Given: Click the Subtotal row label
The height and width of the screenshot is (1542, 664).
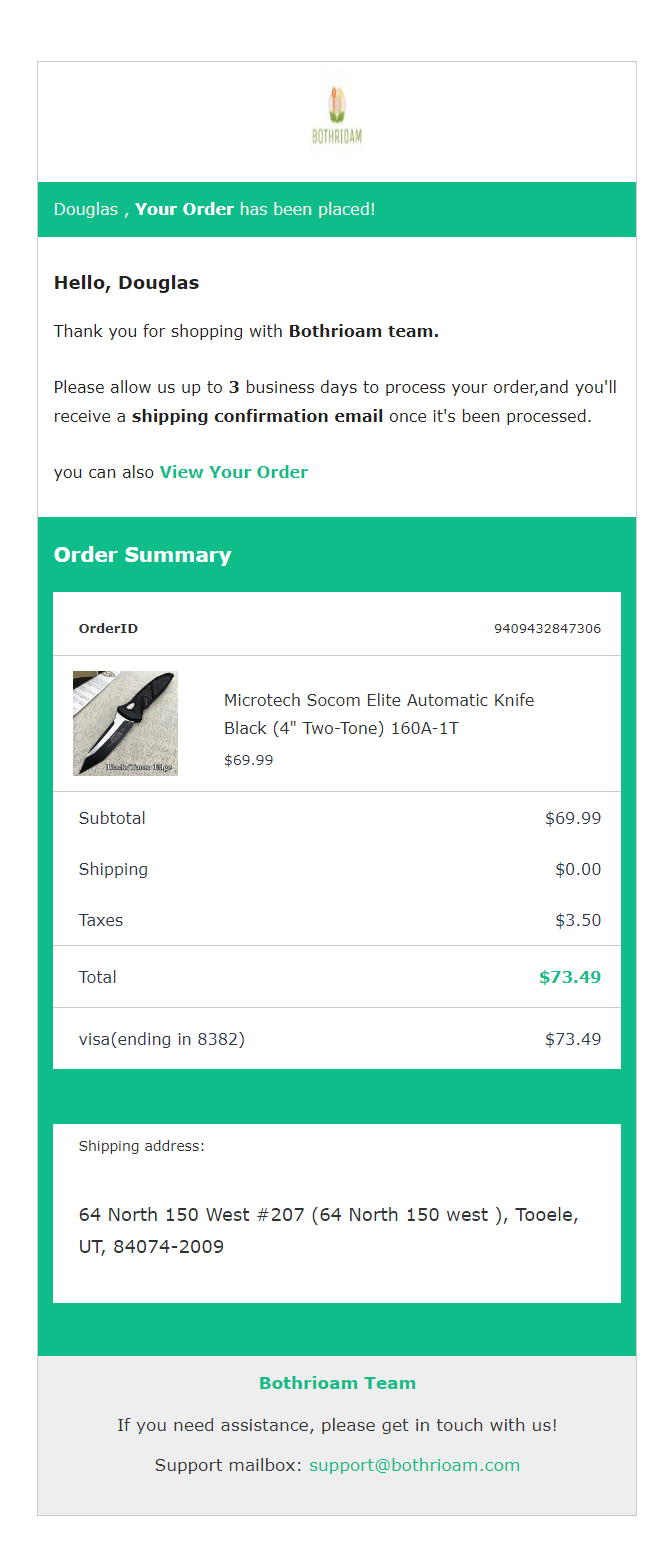Looking at the screenshot, I should tap(112, 818).
